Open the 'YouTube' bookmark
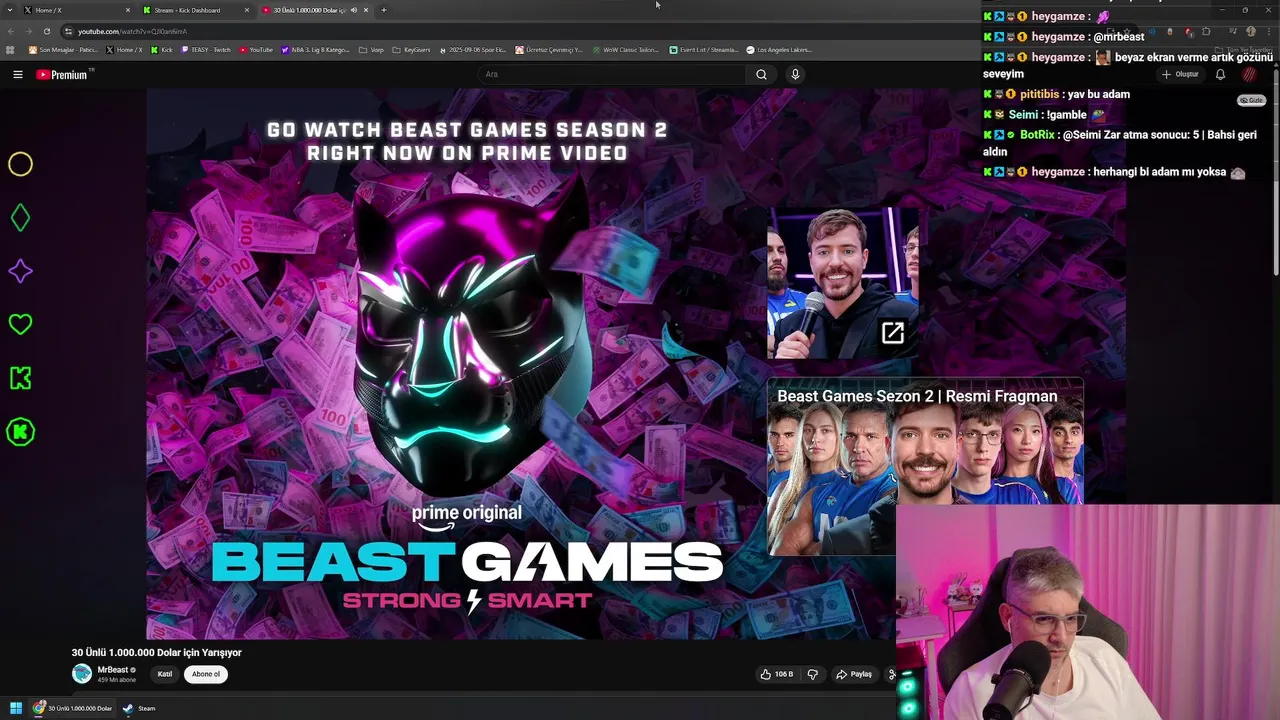The height and width of the screenshot is (720, 1280). point(256,50)
